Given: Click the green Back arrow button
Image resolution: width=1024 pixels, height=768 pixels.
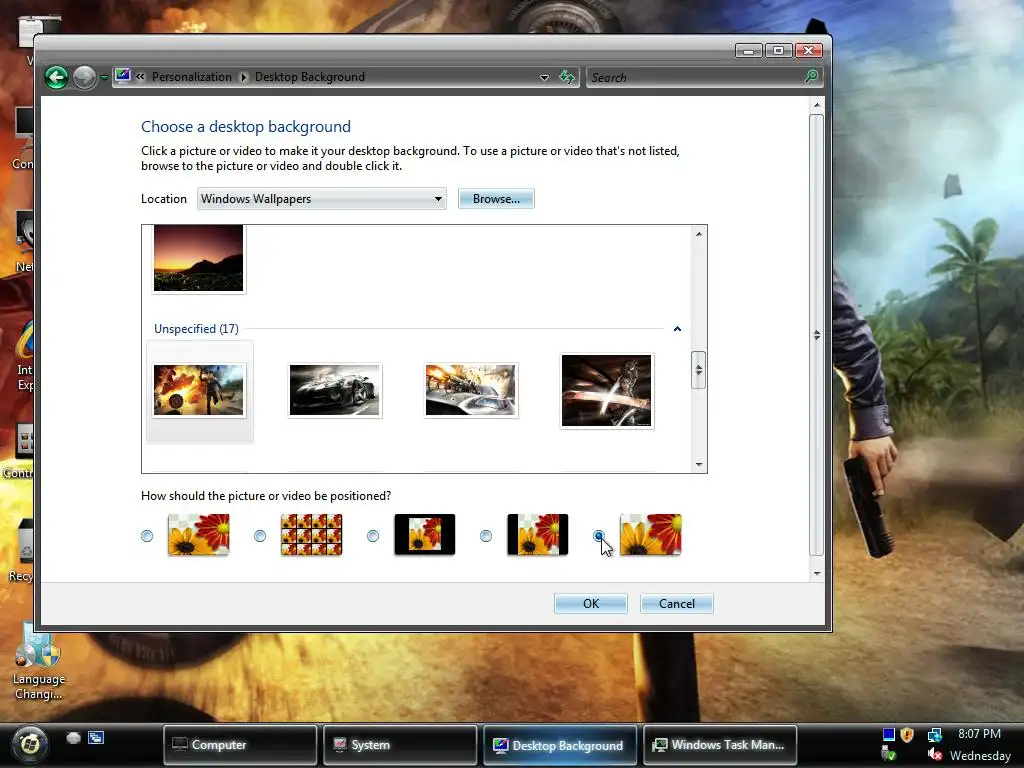Looking at the screenshot, I should pyautogui.click(x=57, y=77).
